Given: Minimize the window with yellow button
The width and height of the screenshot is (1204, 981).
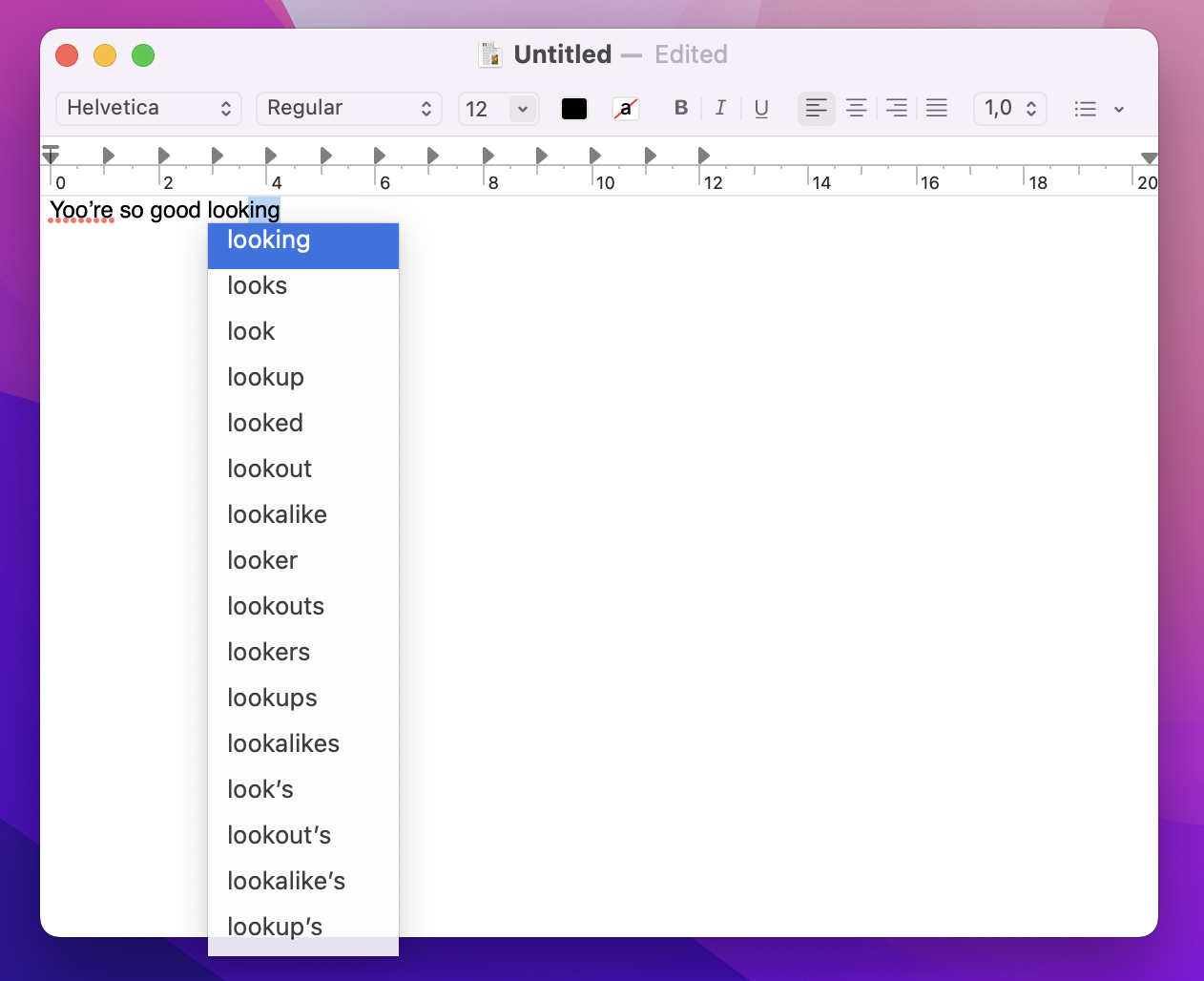Looking at the screenshot, I should click(105, 55).
